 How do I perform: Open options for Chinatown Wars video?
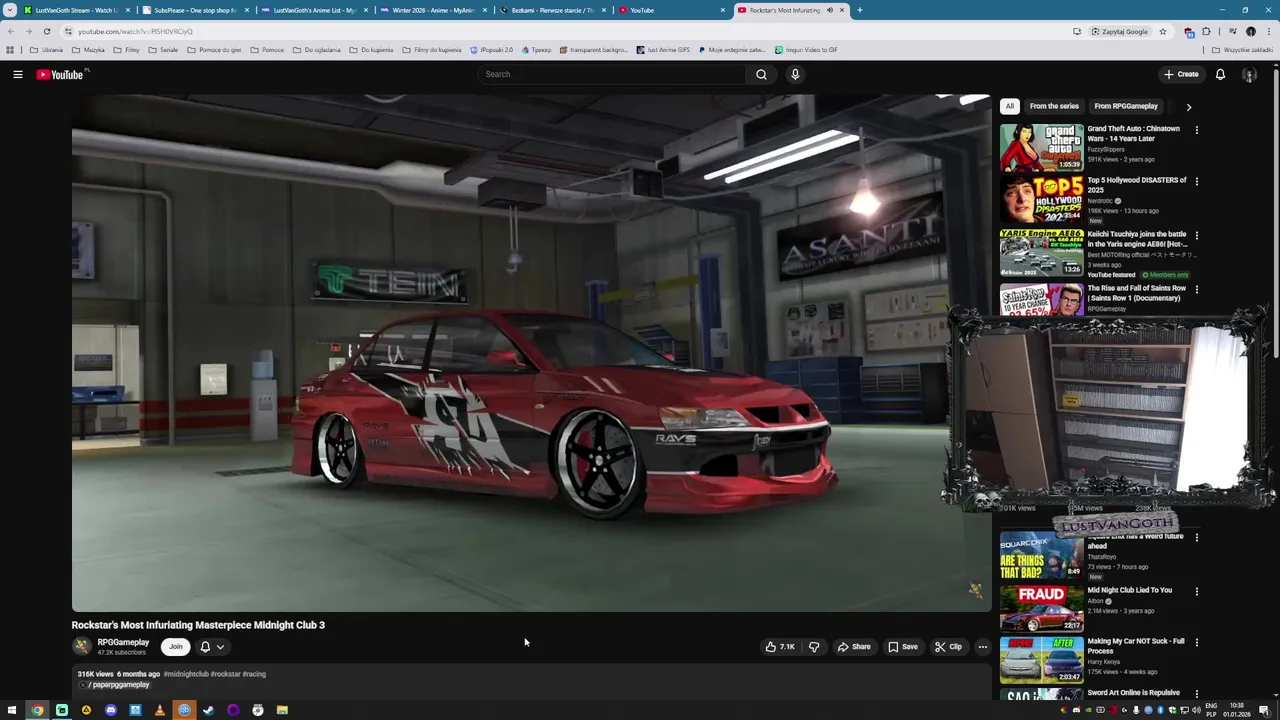pos(1196,130)
